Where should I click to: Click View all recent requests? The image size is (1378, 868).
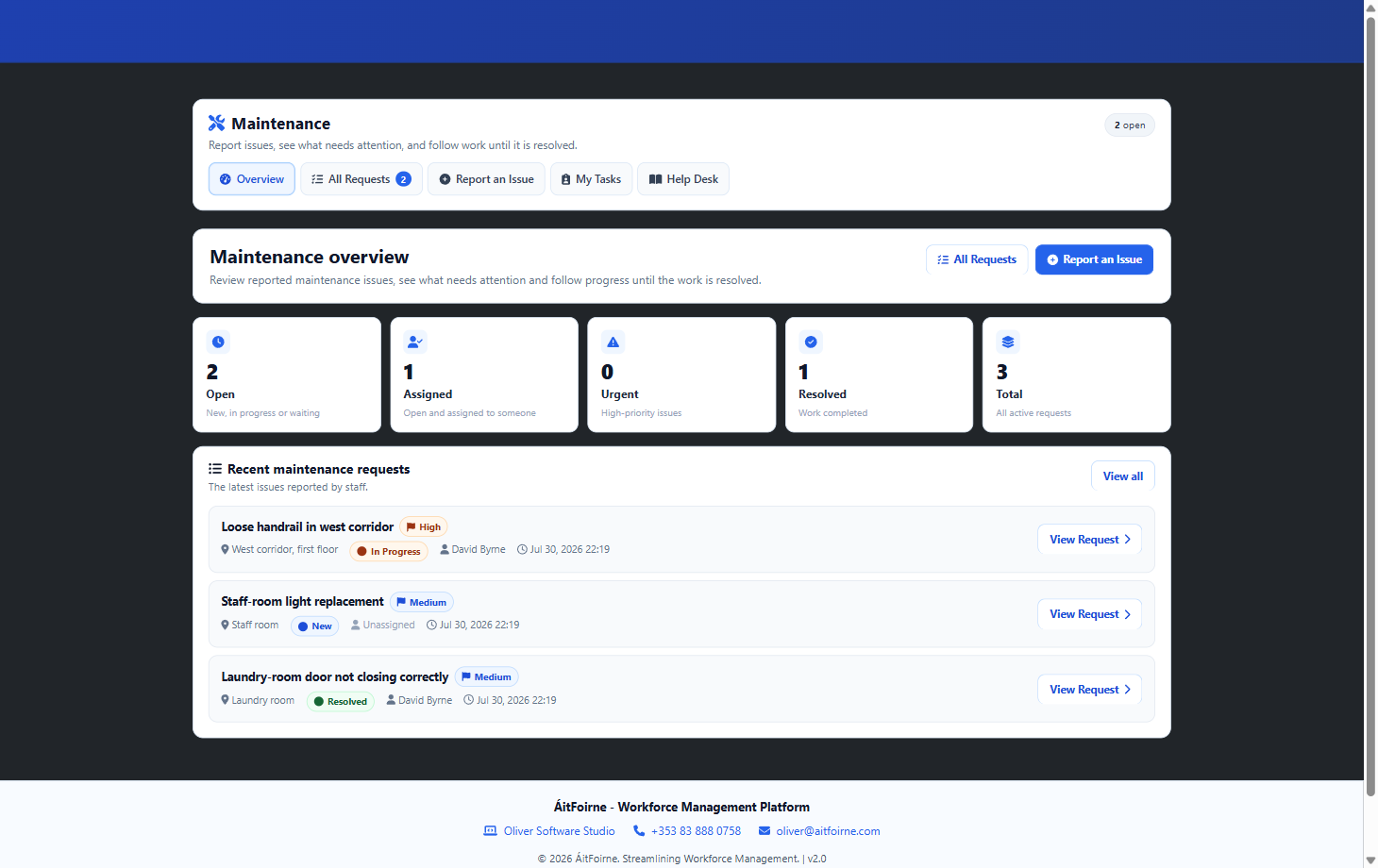click(x=1123, y=476)
